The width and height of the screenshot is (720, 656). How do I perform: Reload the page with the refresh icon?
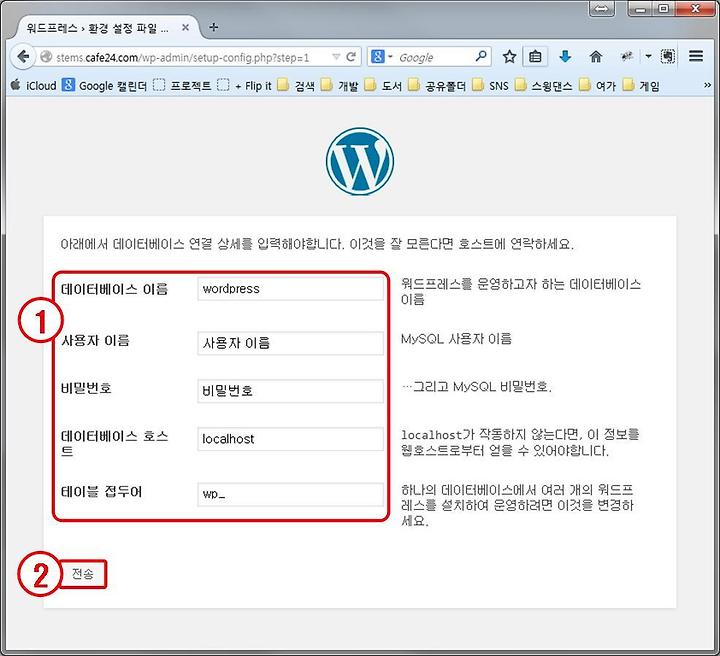pos(351,57)
